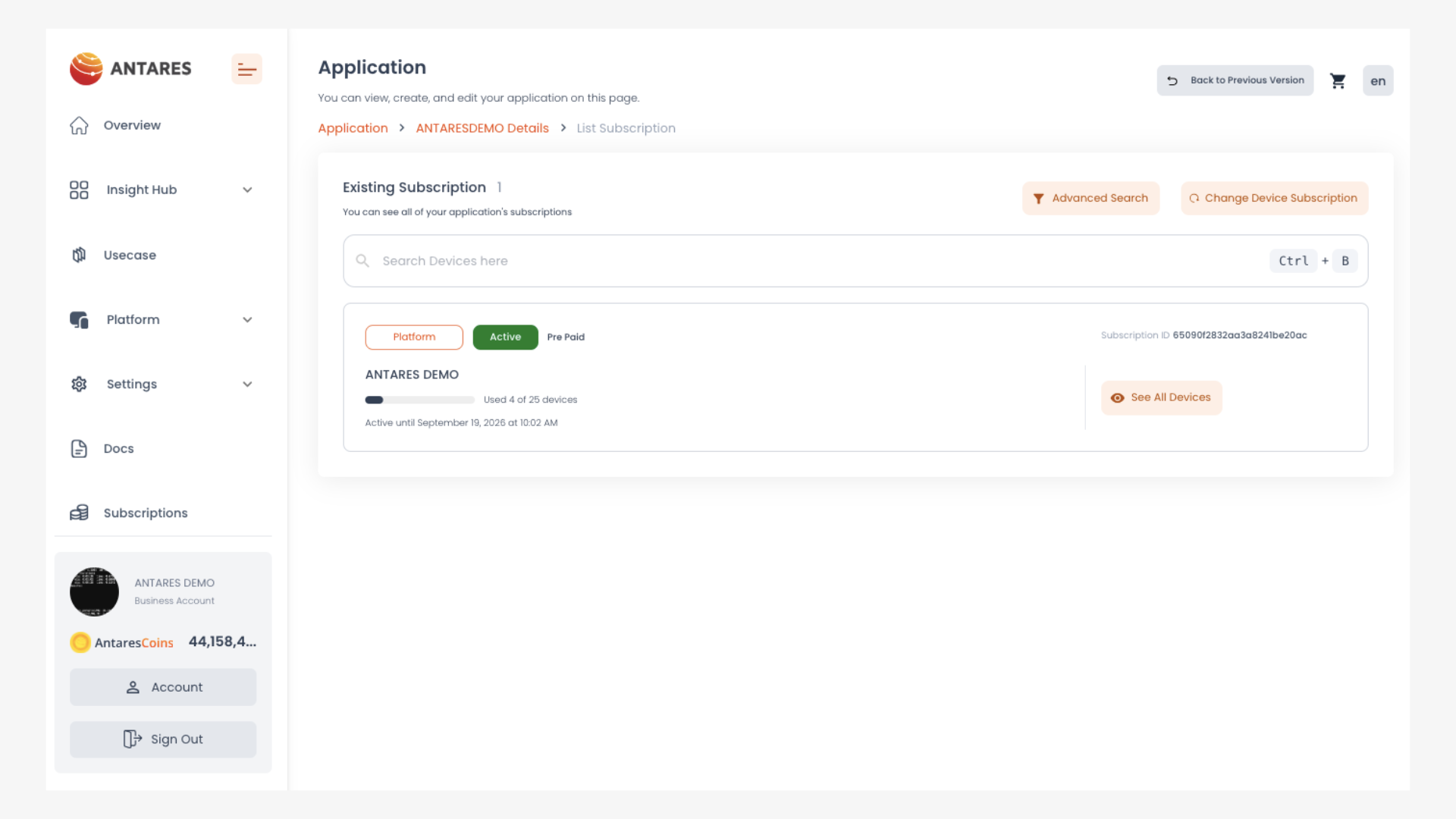Expand the Insight Hub chevron

coord(247,190)
